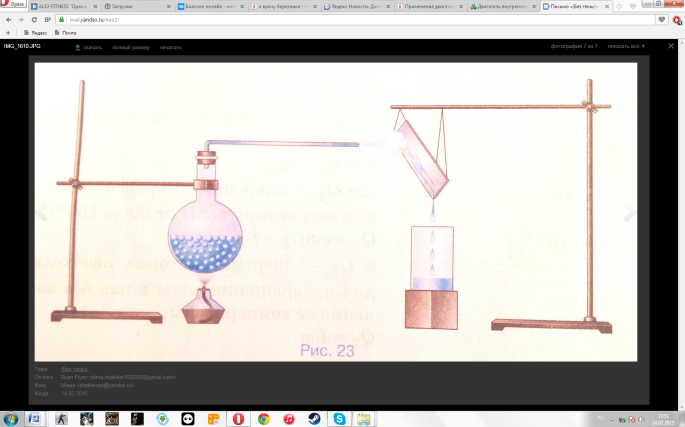Open the white panda-face taskbar icon
The height and width of the screenshot is (427, 685).
(x=188, y=419)
